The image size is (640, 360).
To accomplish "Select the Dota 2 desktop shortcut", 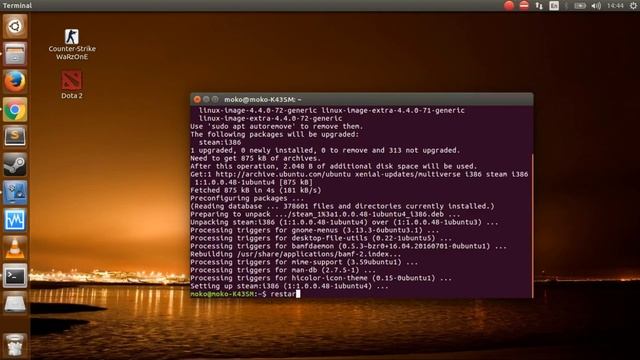I will pos(72,84).
